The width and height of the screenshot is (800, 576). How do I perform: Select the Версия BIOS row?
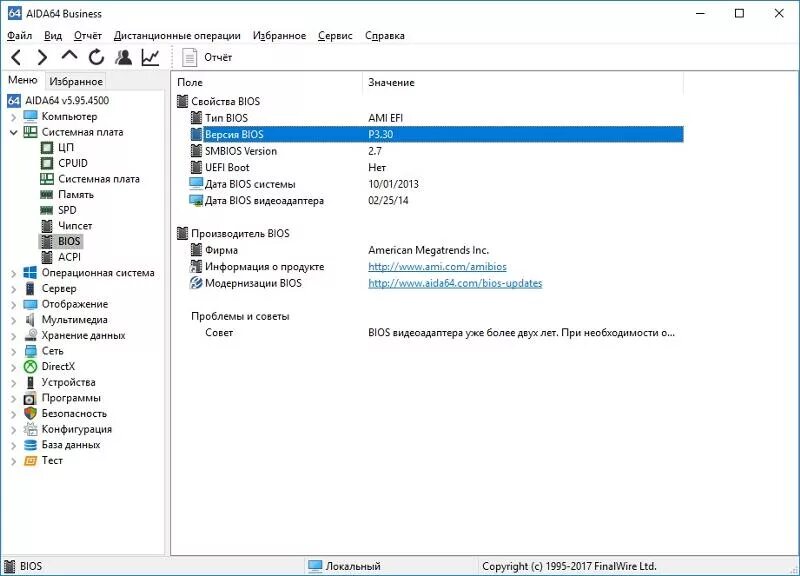(x=437, y=134)
